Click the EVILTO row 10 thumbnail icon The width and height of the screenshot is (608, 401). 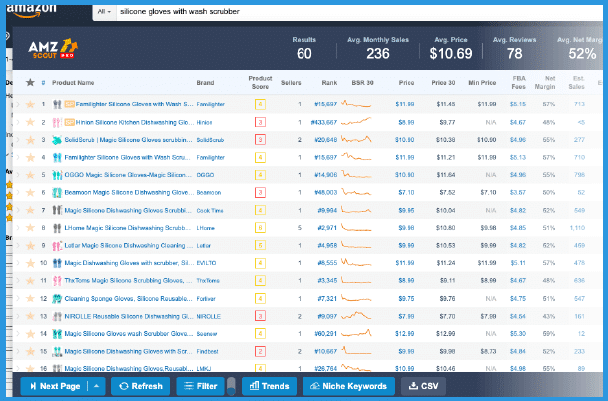[x=57, y=263]
